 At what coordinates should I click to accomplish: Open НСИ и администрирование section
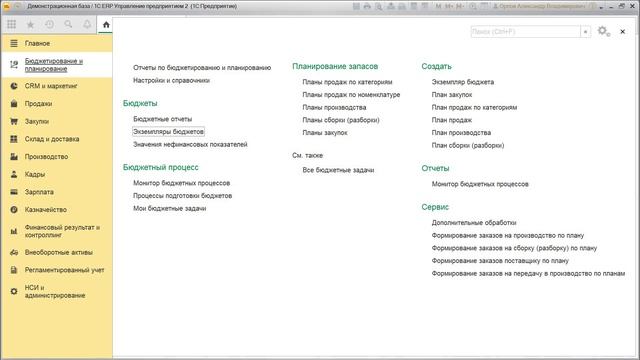point(57,291)
